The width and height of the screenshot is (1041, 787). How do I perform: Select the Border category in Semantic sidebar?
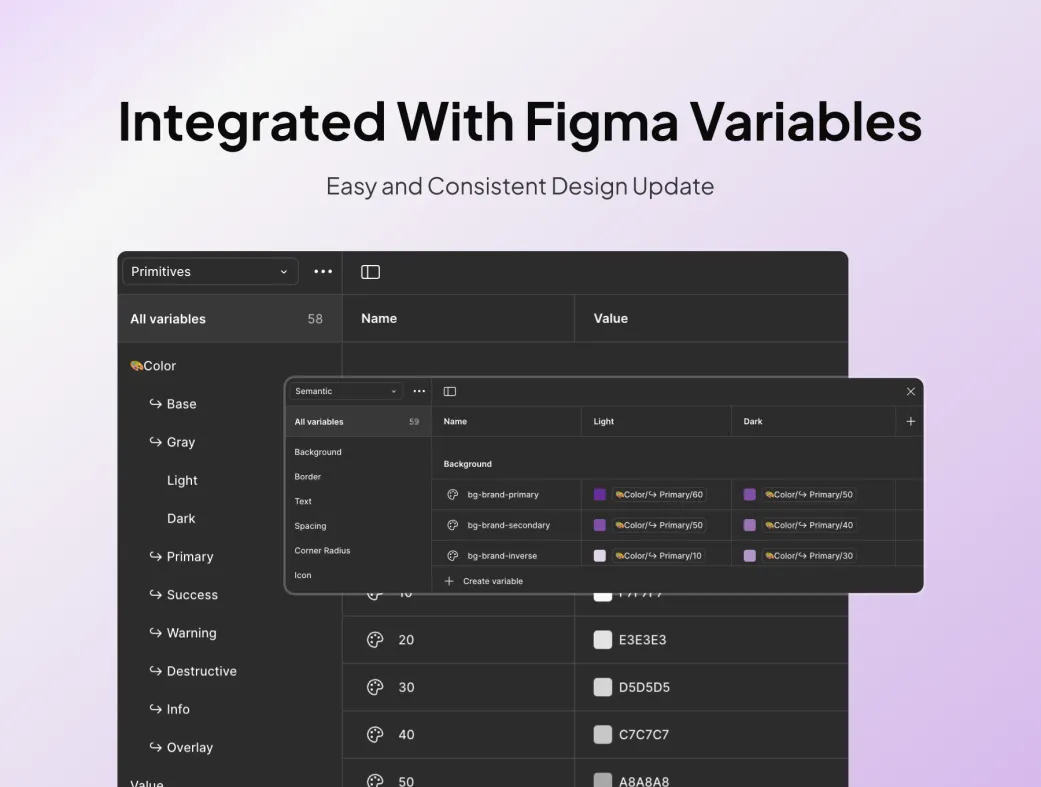click(x=307, y=476)
